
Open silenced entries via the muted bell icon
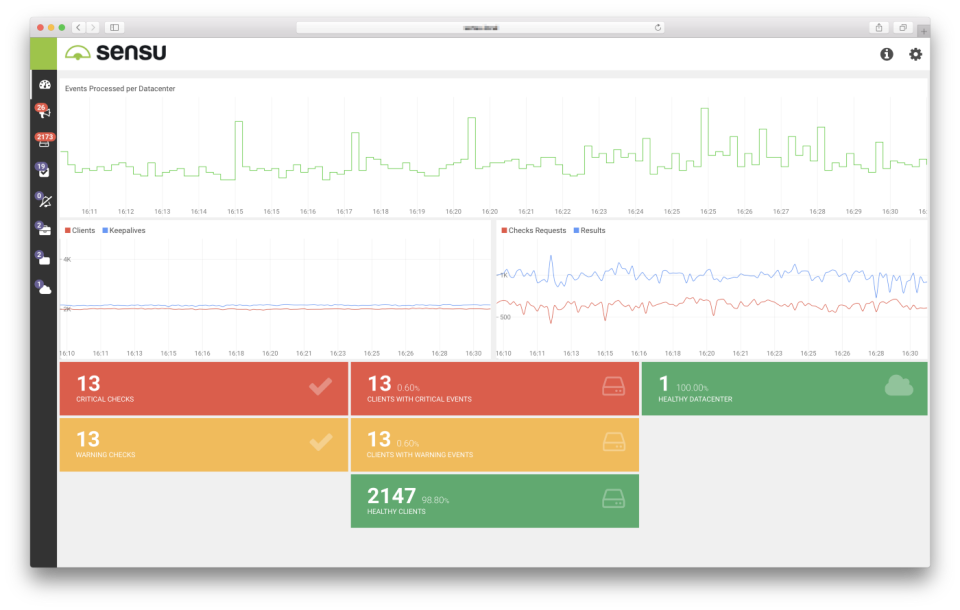tap(42, 199)
